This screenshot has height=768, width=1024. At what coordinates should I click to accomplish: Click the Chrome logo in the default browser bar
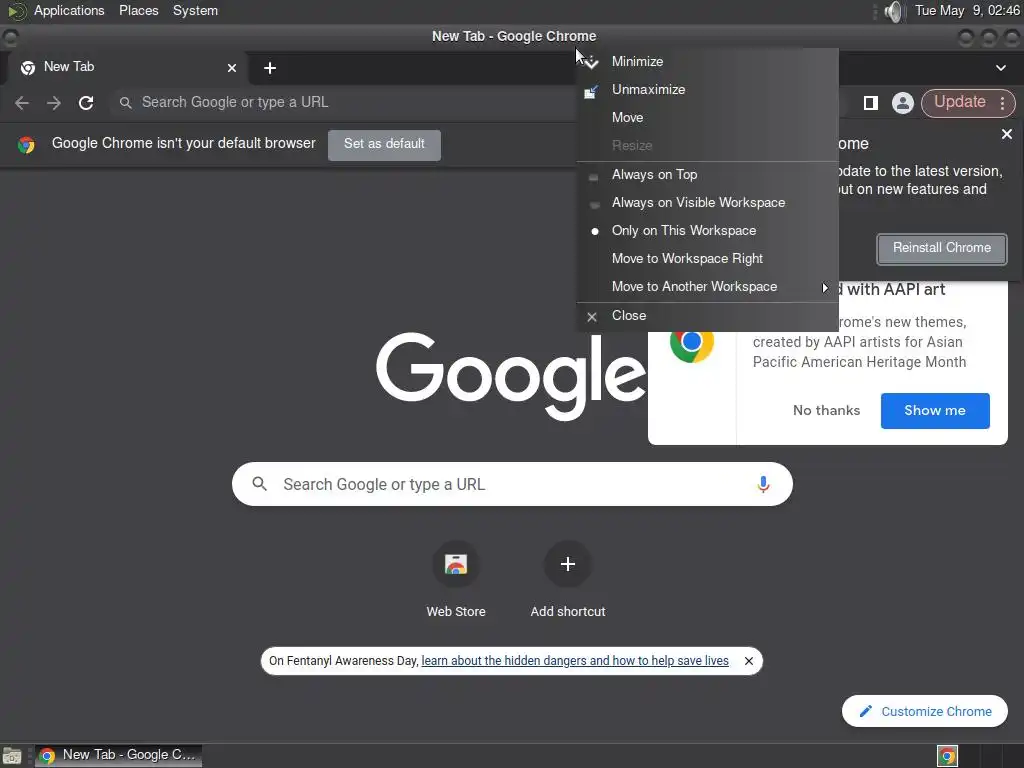click(x=26, y=144)
